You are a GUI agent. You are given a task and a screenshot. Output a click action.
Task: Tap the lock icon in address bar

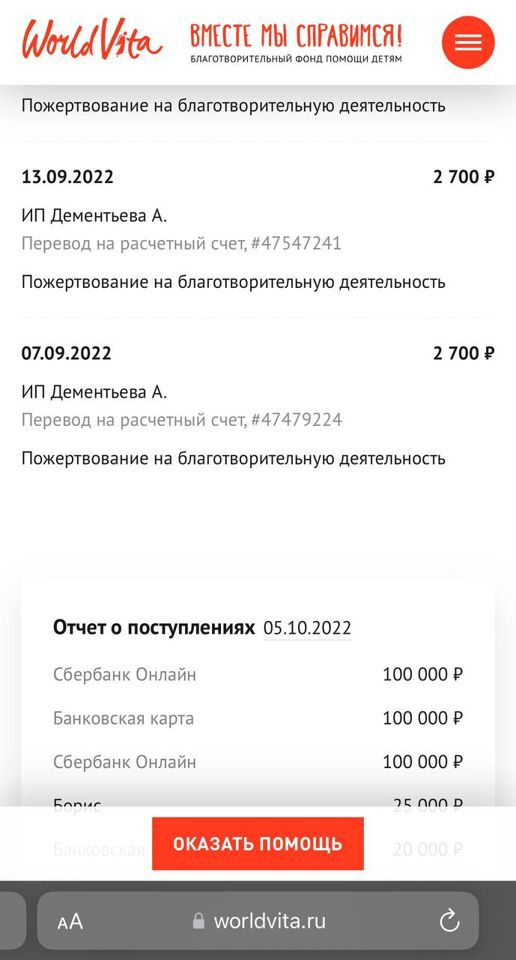click(x=198, y=921)
